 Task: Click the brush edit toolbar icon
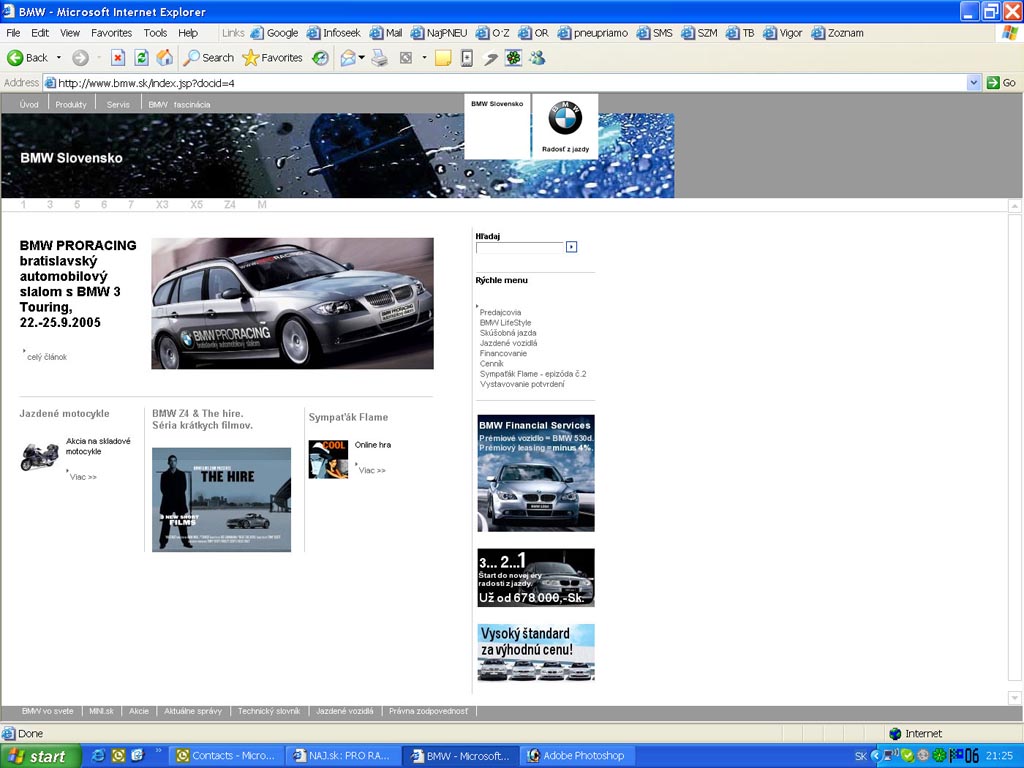[x=490, y=58]
